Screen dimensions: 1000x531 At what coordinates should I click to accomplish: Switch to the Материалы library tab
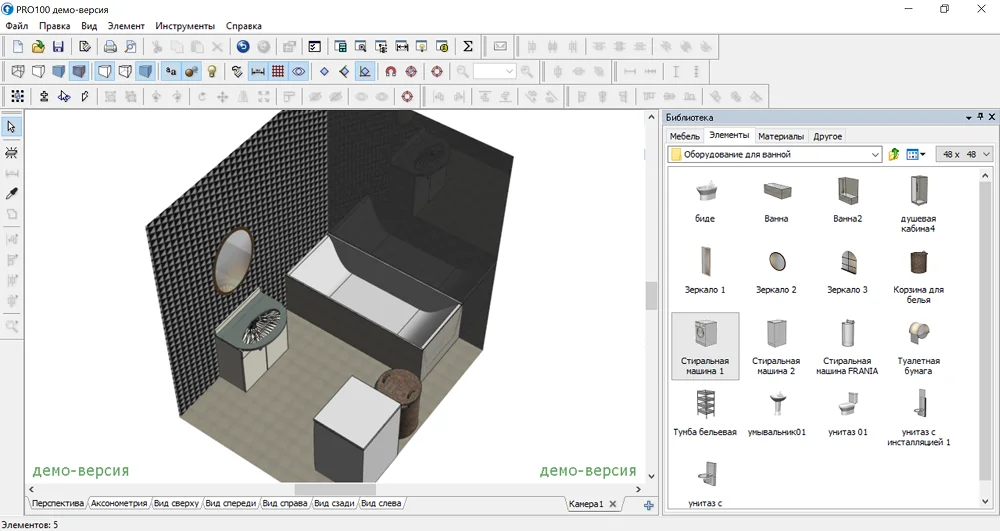click(780, 136)
